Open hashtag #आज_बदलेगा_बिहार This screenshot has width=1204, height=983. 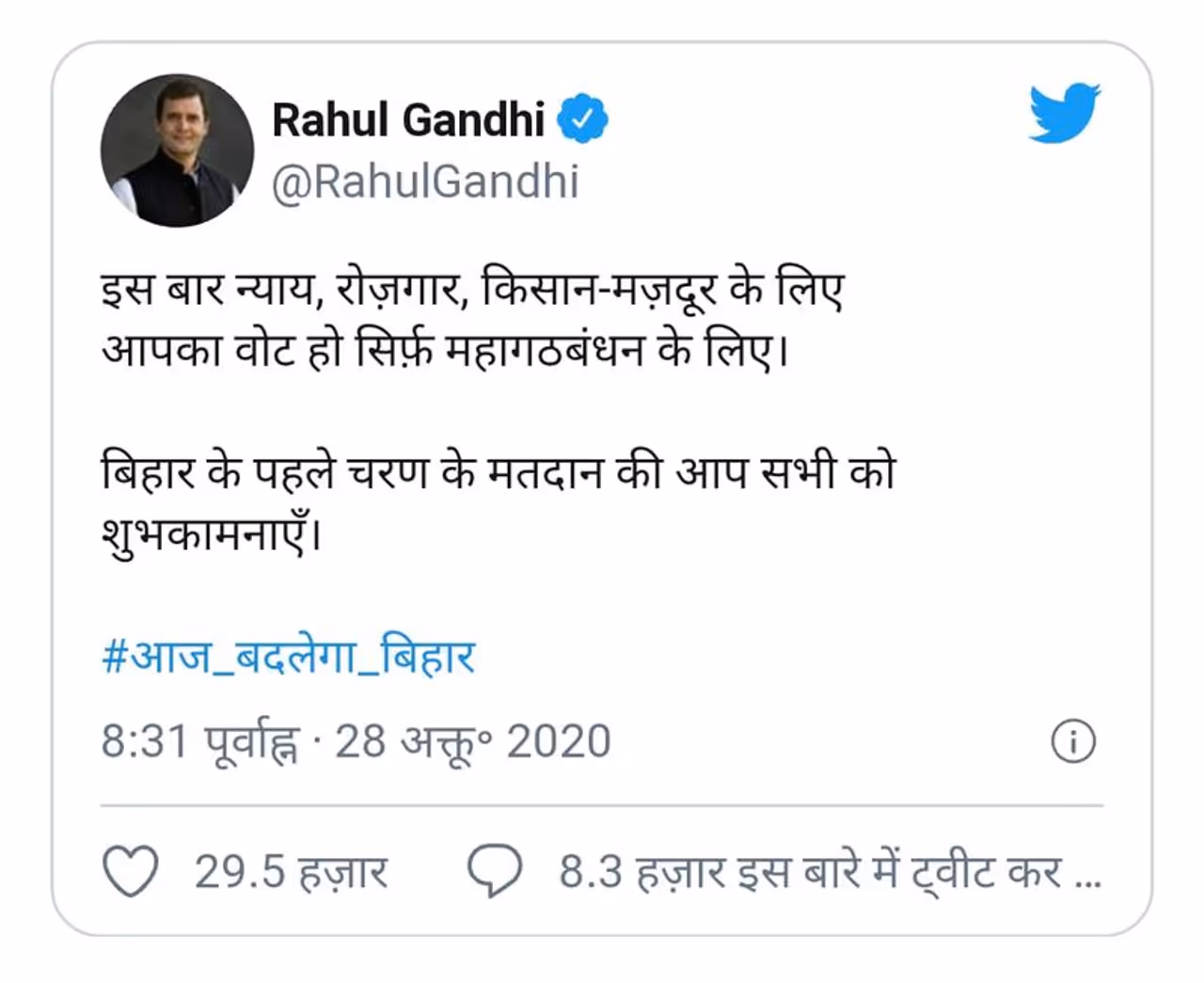click(x=288, y=657)
